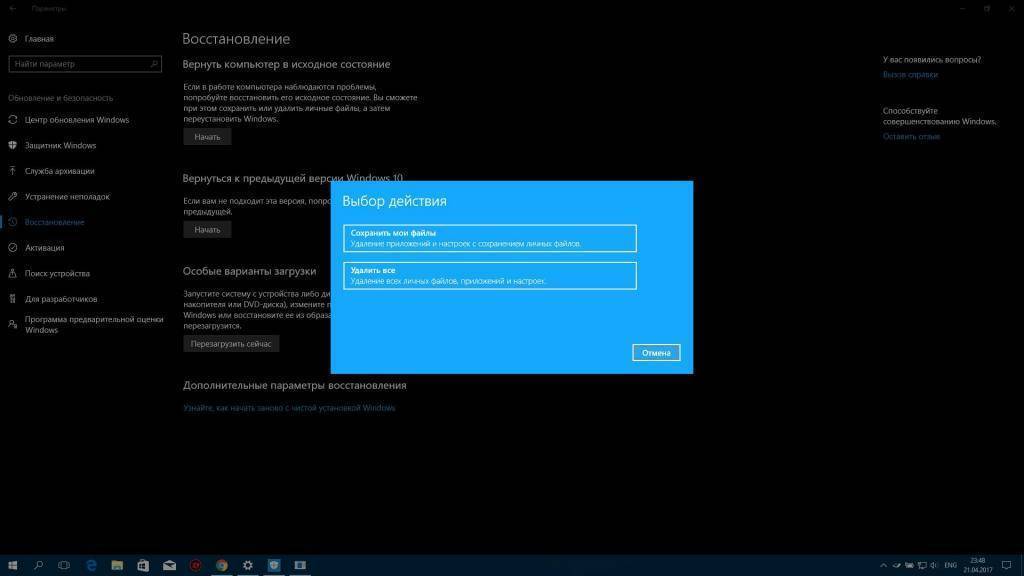Open the Mail app from the taskbar
Image resolution: width=1024 pixels, height=576 pixels.
point(169,565)
